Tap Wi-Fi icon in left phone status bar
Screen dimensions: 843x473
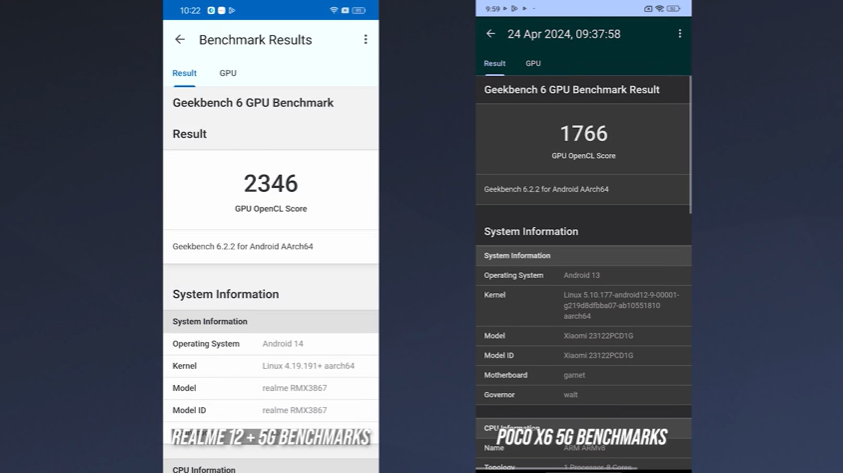pyautogui.click(x=334, y=10)
